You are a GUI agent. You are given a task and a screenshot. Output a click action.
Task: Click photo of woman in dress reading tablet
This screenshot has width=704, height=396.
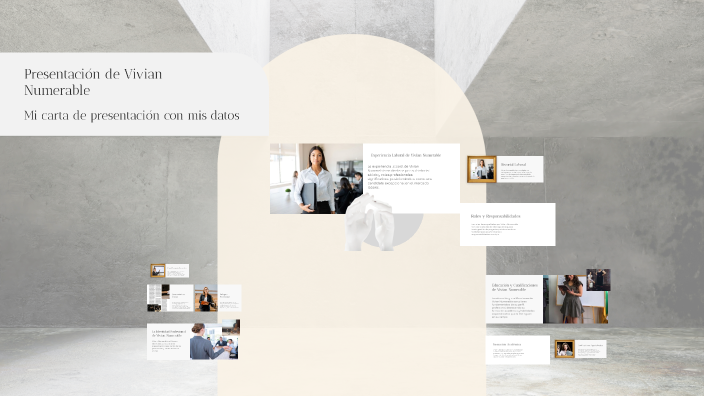coord(576,299)
